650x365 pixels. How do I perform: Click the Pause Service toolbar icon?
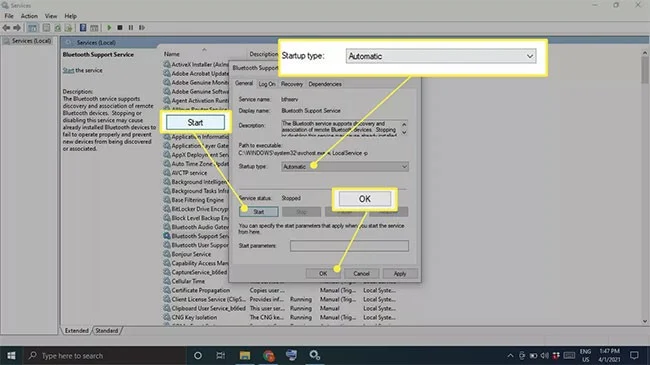click(131, 28)
